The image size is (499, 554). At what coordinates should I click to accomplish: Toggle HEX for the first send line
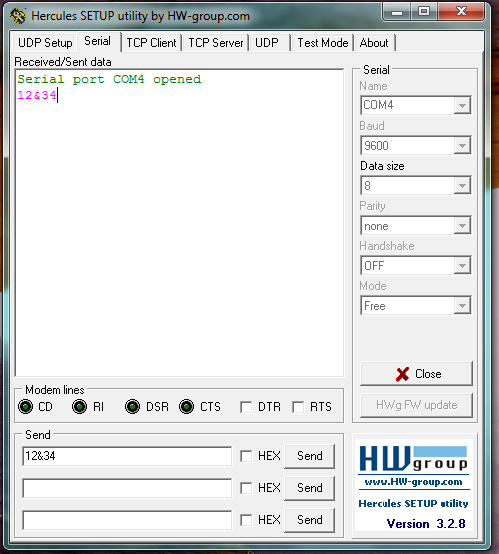pos(246,456)
